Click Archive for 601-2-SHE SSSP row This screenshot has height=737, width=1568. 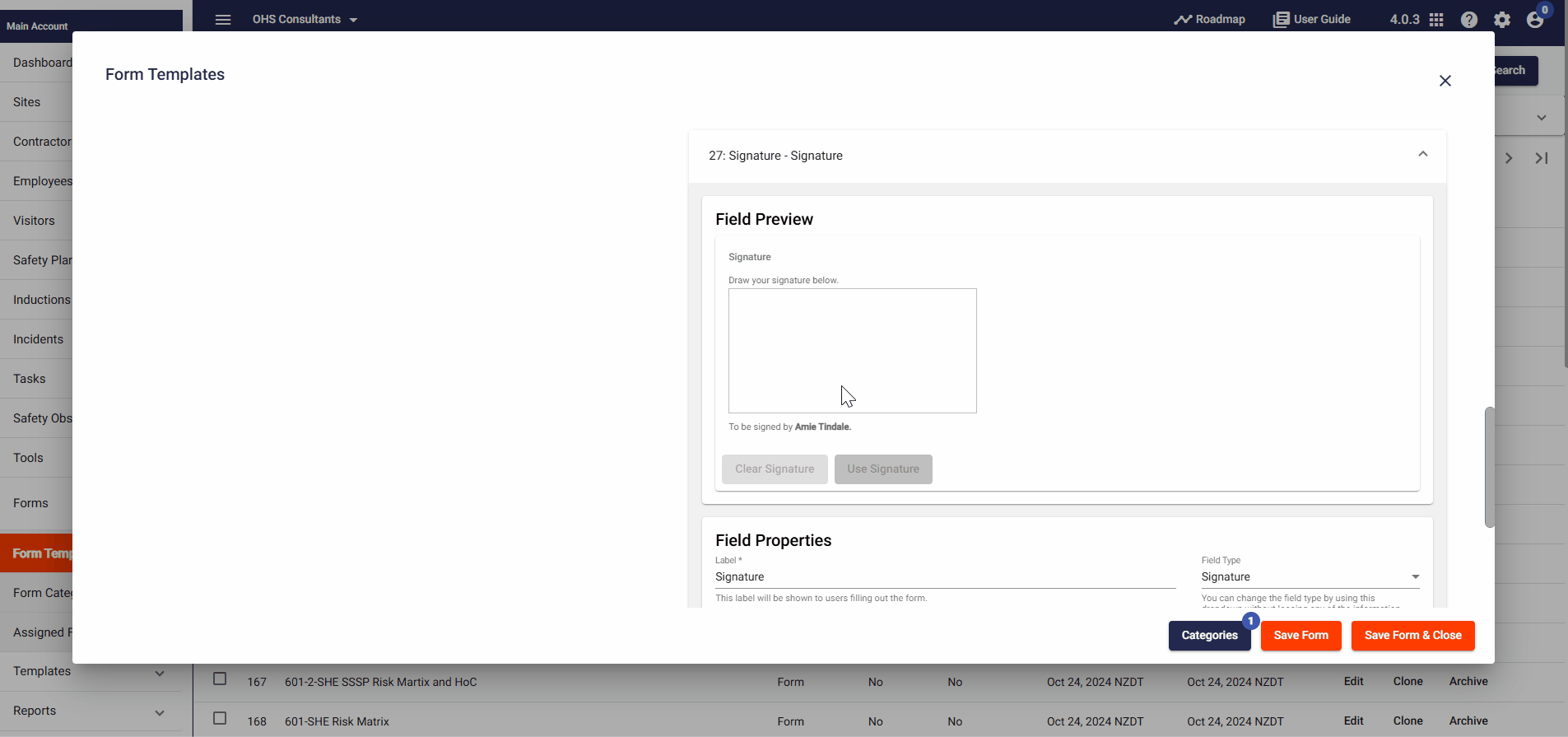(x=1468, y=681)
